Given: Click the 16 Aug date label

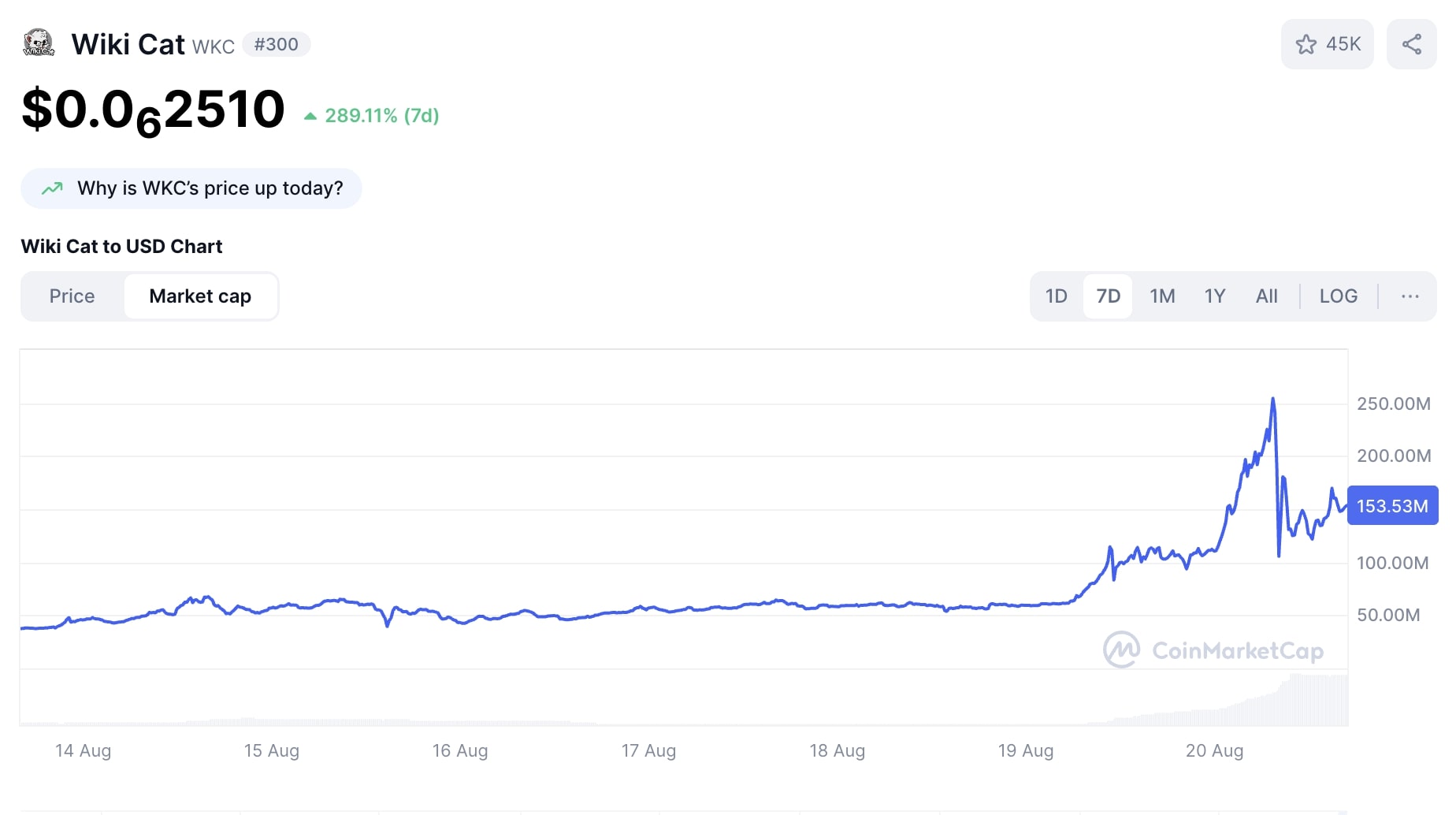Looking at the screenshot, I should pyautogui.click(x=460, y=750).
